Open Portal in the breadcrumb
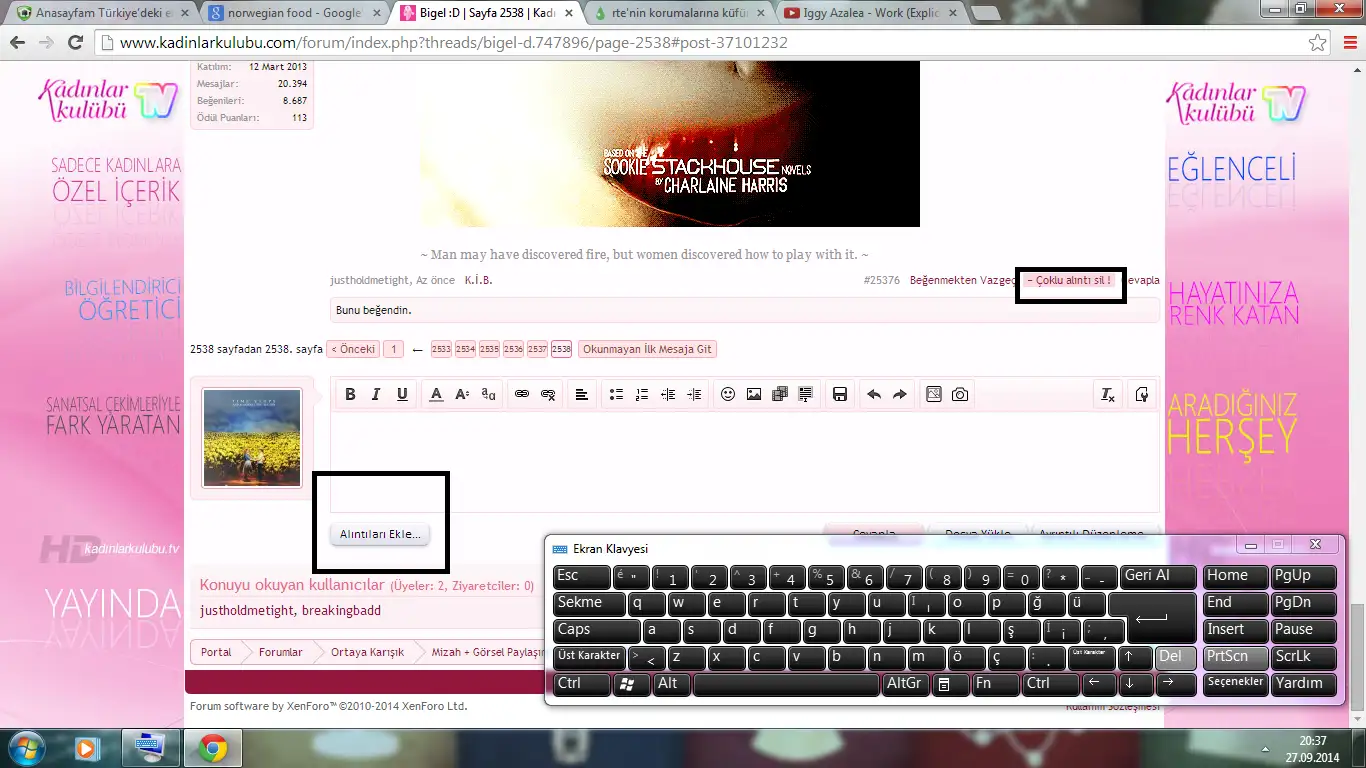 pos(216,652)
